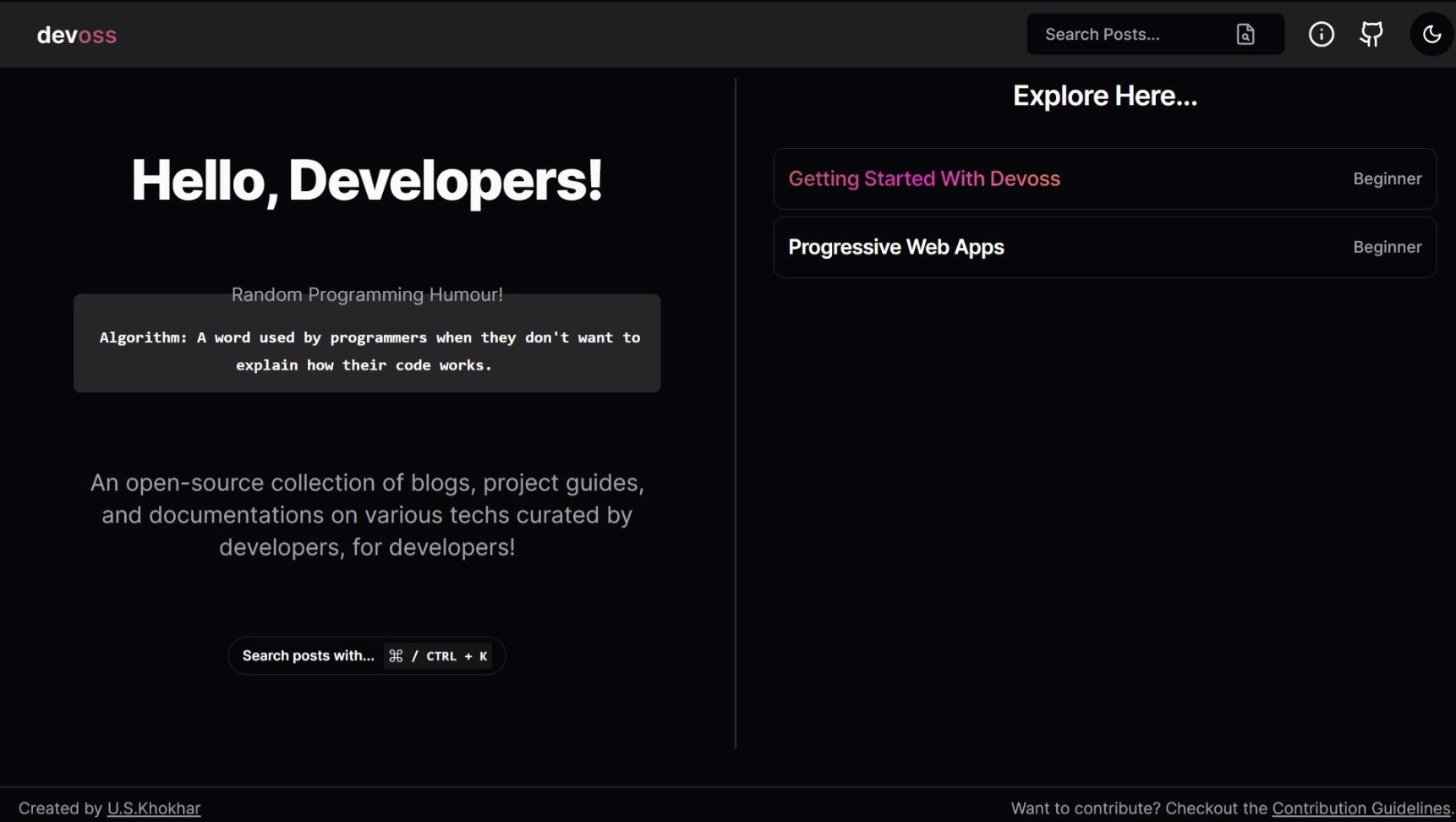Click the Search Posts input field
The height and width of the screenshot is (822, 1456).
point(1155,34)
